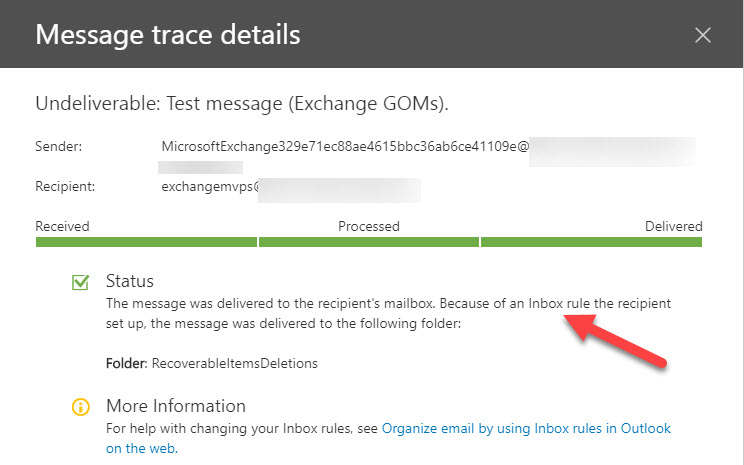
Task: Click the yellow More Information icon
Action: (x=80, y=407)
